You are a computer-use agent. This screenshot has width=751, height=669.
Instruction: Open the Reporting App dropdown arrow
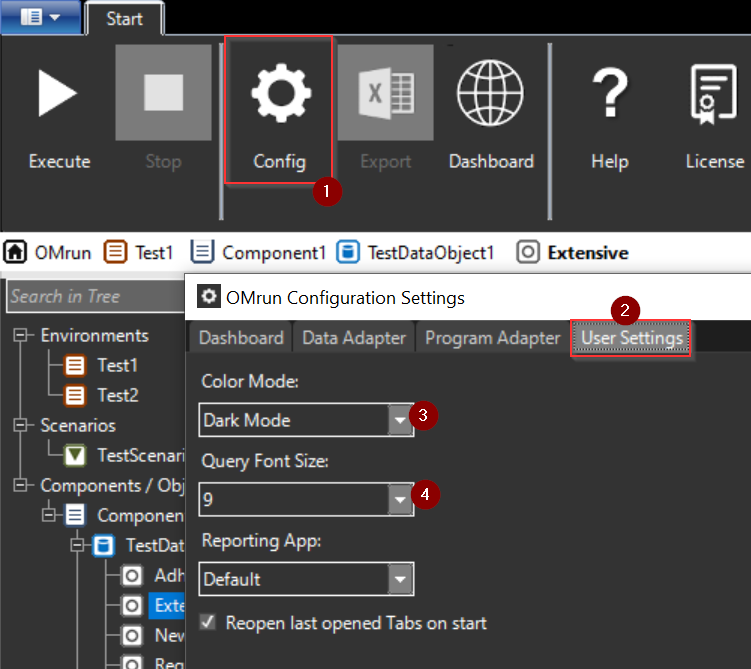400,579
